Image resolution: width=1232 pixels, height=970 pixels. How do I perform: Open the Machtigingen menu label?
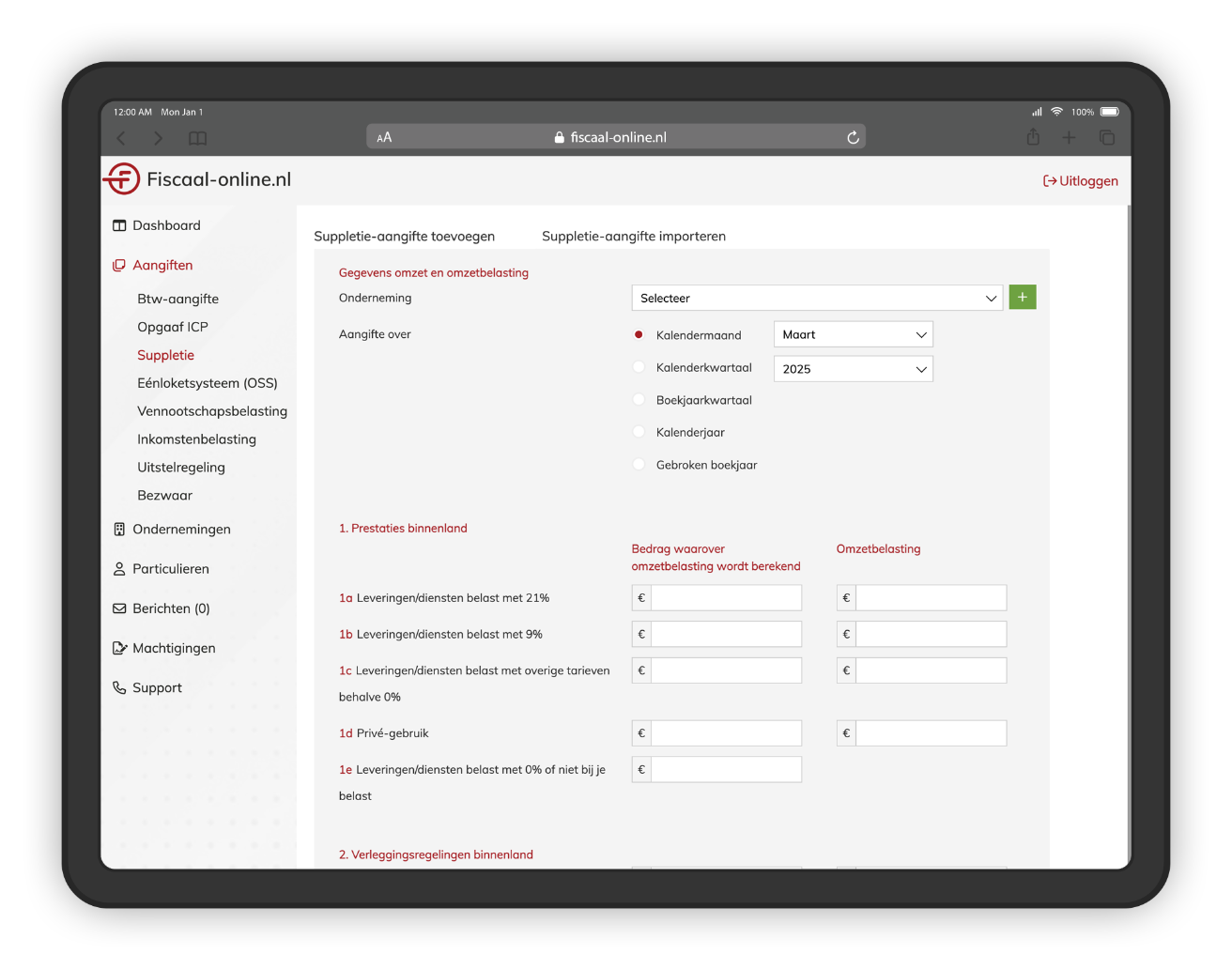coord(174,648)
